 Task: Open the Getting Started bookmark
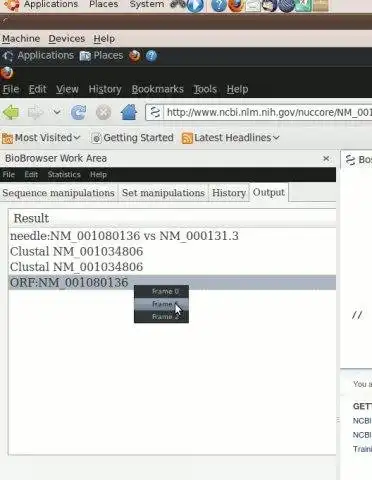[x=132, y=138]
